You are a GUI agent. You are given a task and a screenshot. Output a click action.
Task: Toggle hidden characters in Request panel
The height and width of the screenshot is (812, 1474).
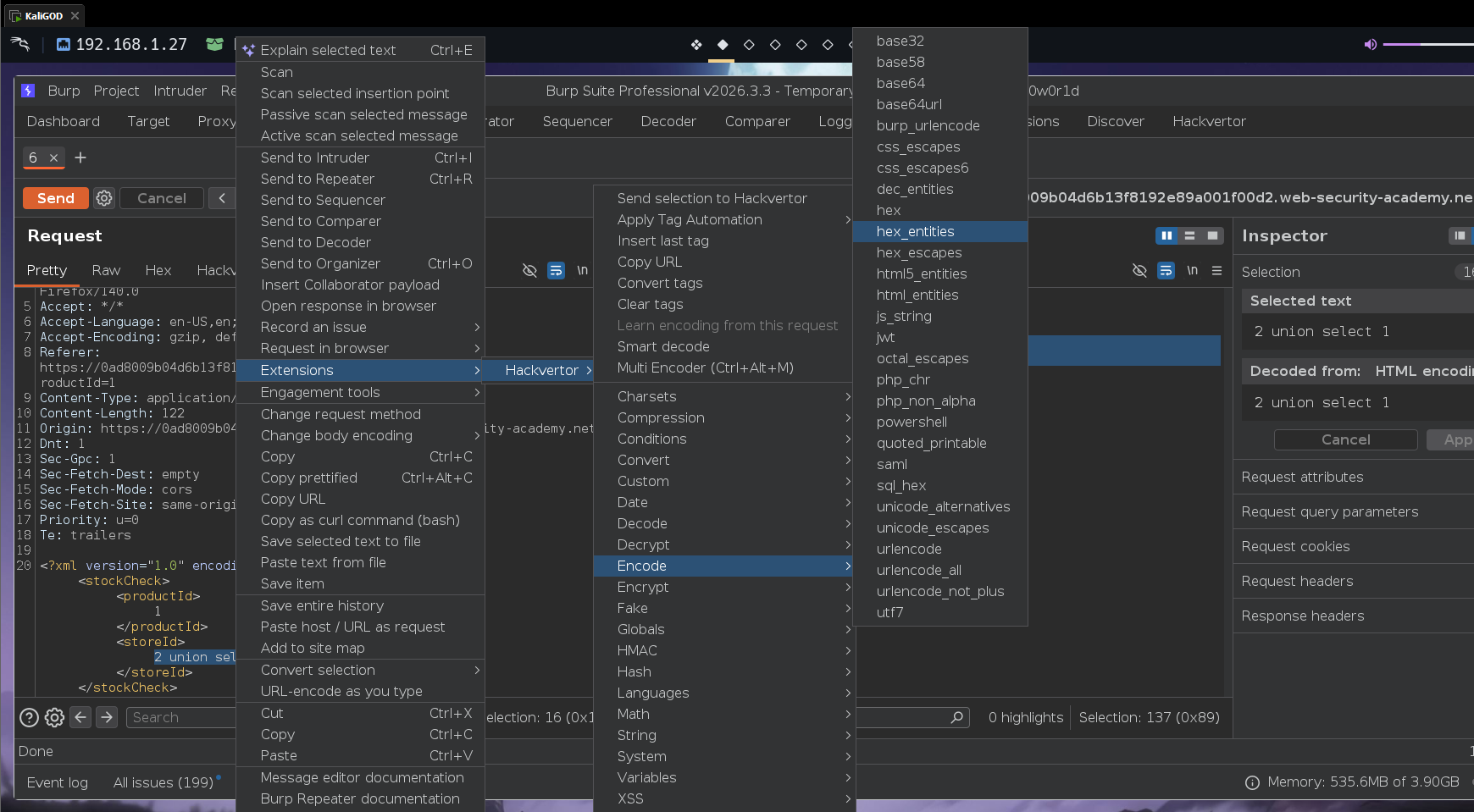(529, 271)
